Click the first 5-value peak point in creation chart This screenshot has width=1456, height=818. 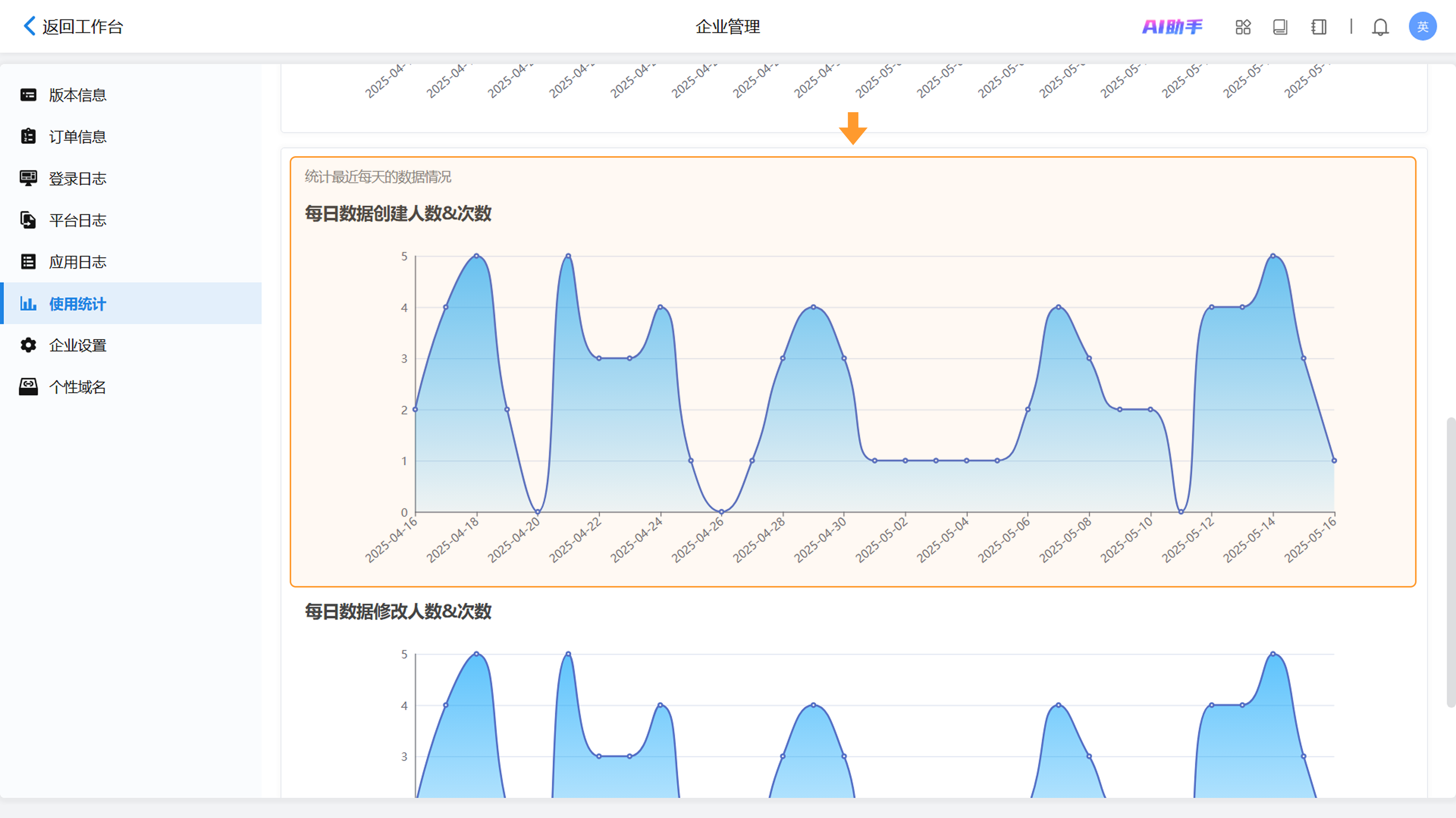pyautogui.click(x=477, y=256)
